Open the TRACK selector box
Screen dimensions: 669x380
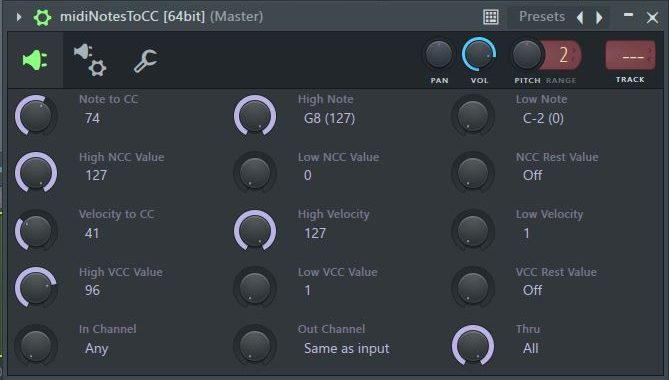[630, 55]
